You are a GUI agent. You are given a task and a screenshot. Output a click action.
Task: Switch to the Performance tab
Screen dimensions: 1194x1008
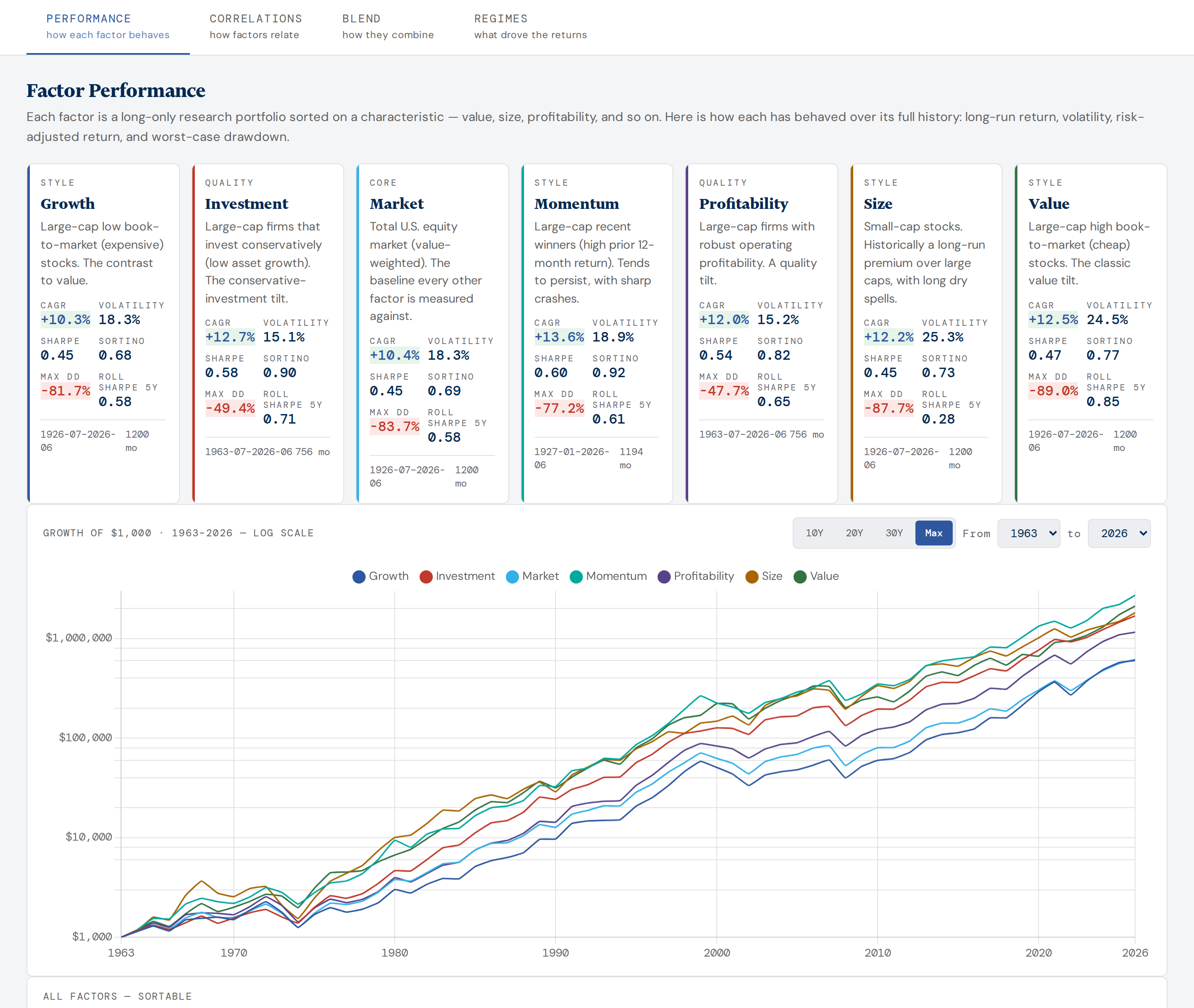(x=108, y=27)
